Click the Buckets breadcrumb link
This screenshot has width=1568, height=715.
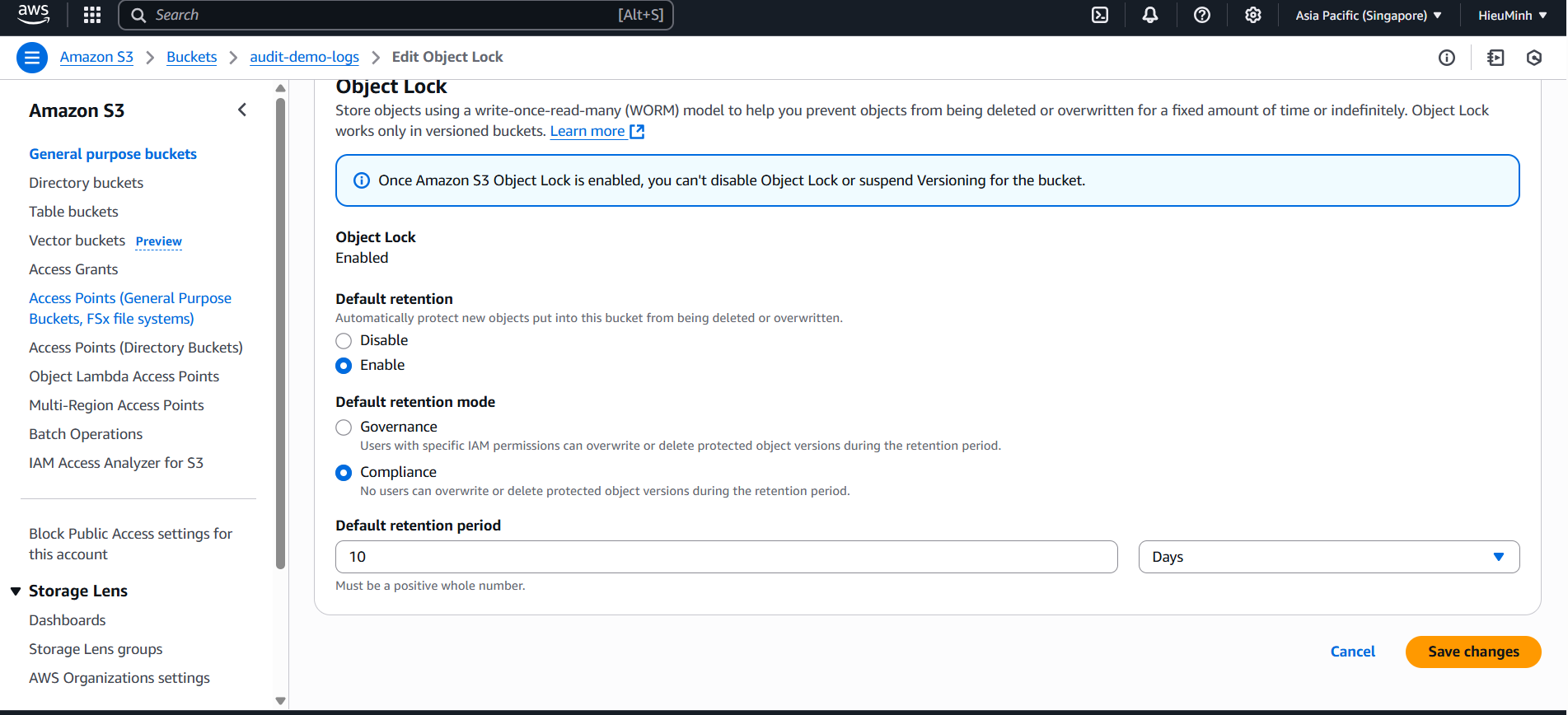pyautogui.click(x=191, y=57)
